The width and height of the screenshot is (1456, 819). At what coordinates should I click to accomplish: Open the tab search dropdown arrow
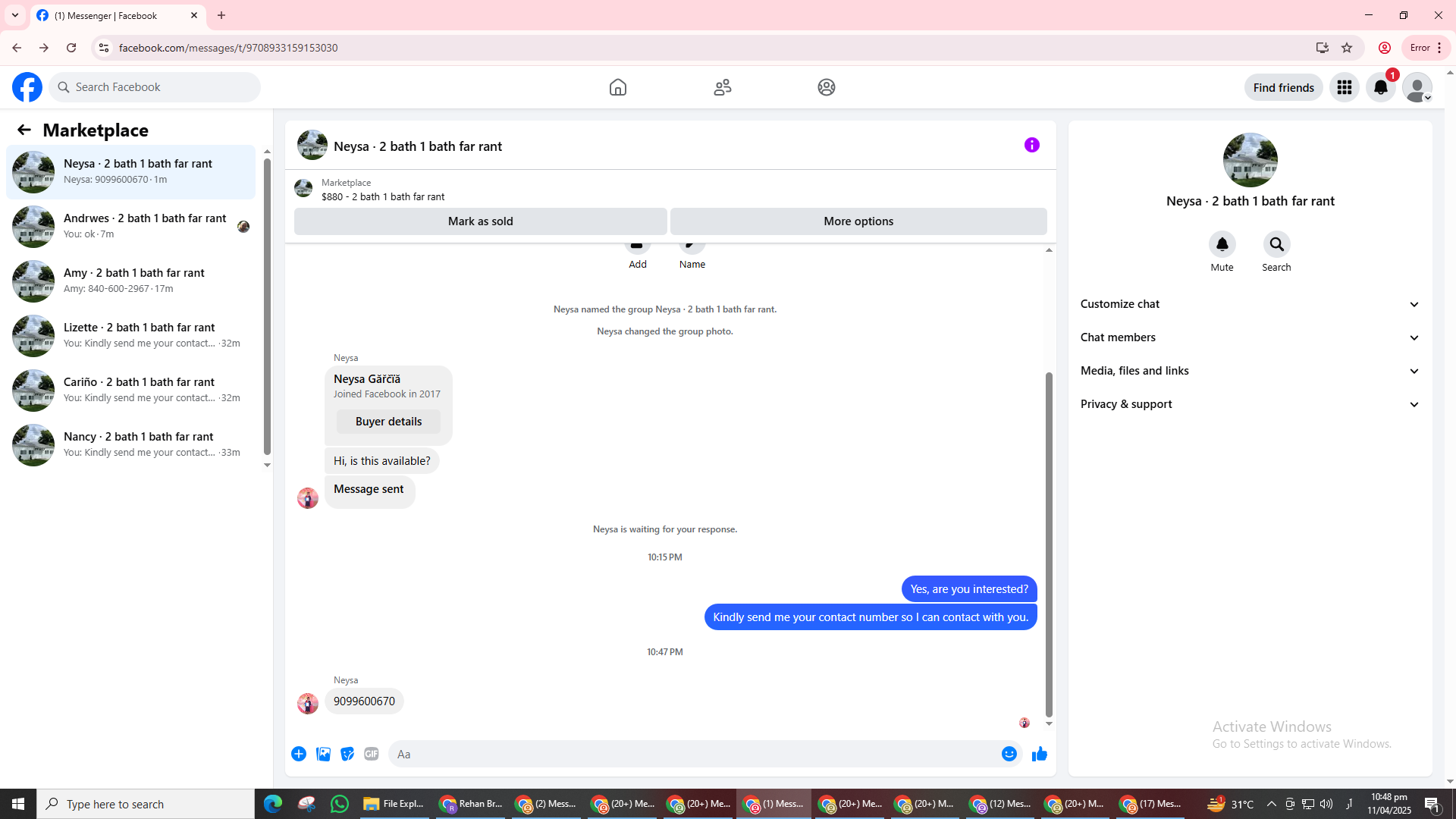click(15, 15)
